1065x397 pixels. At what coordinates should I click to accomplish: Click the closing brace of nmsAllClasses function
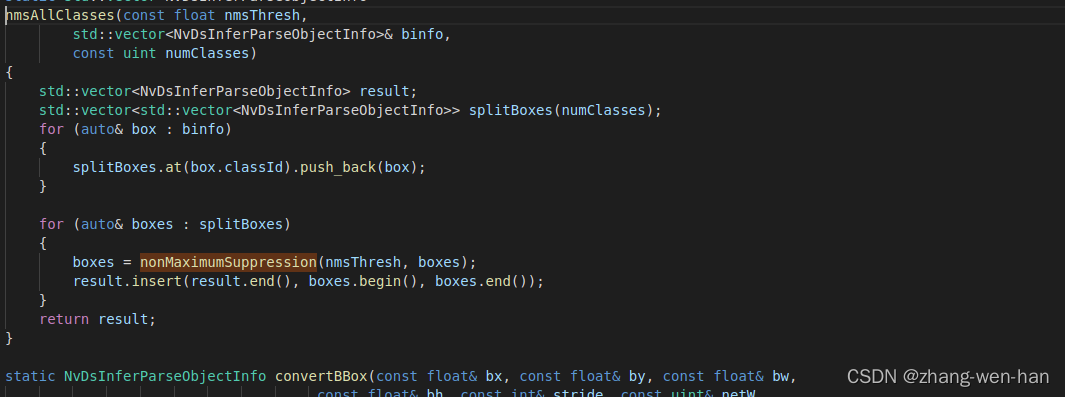(x=9, y=338)
